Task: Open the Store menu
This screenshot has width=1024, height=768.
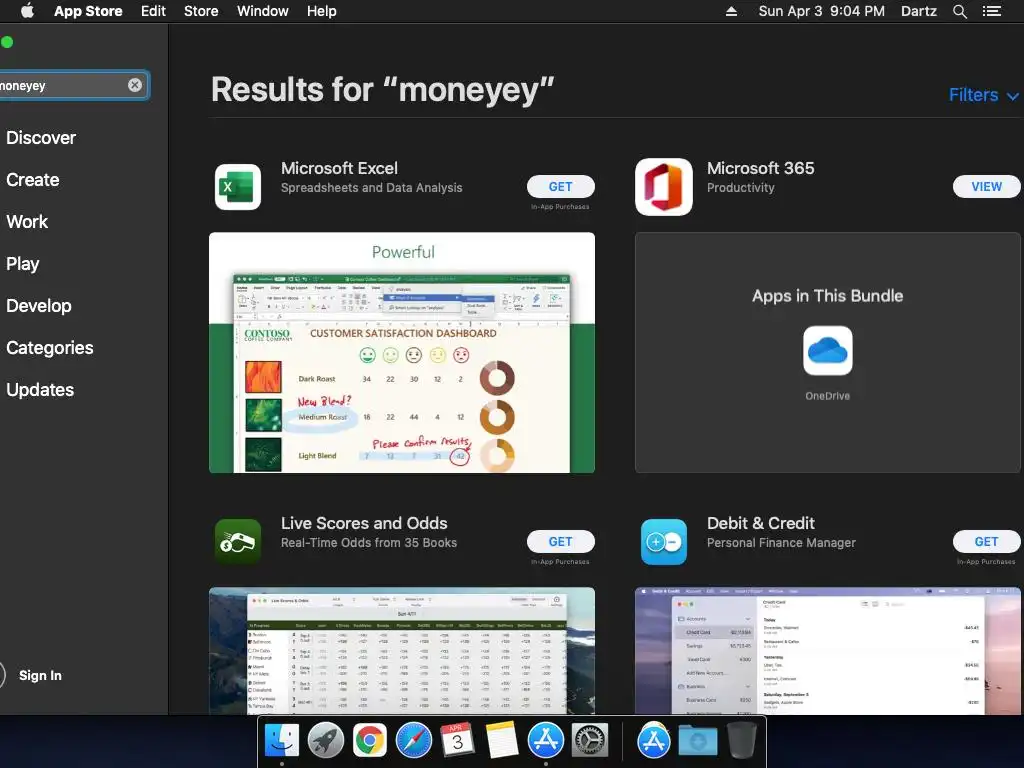Action: pyautogui.click(x=201, y=11)
